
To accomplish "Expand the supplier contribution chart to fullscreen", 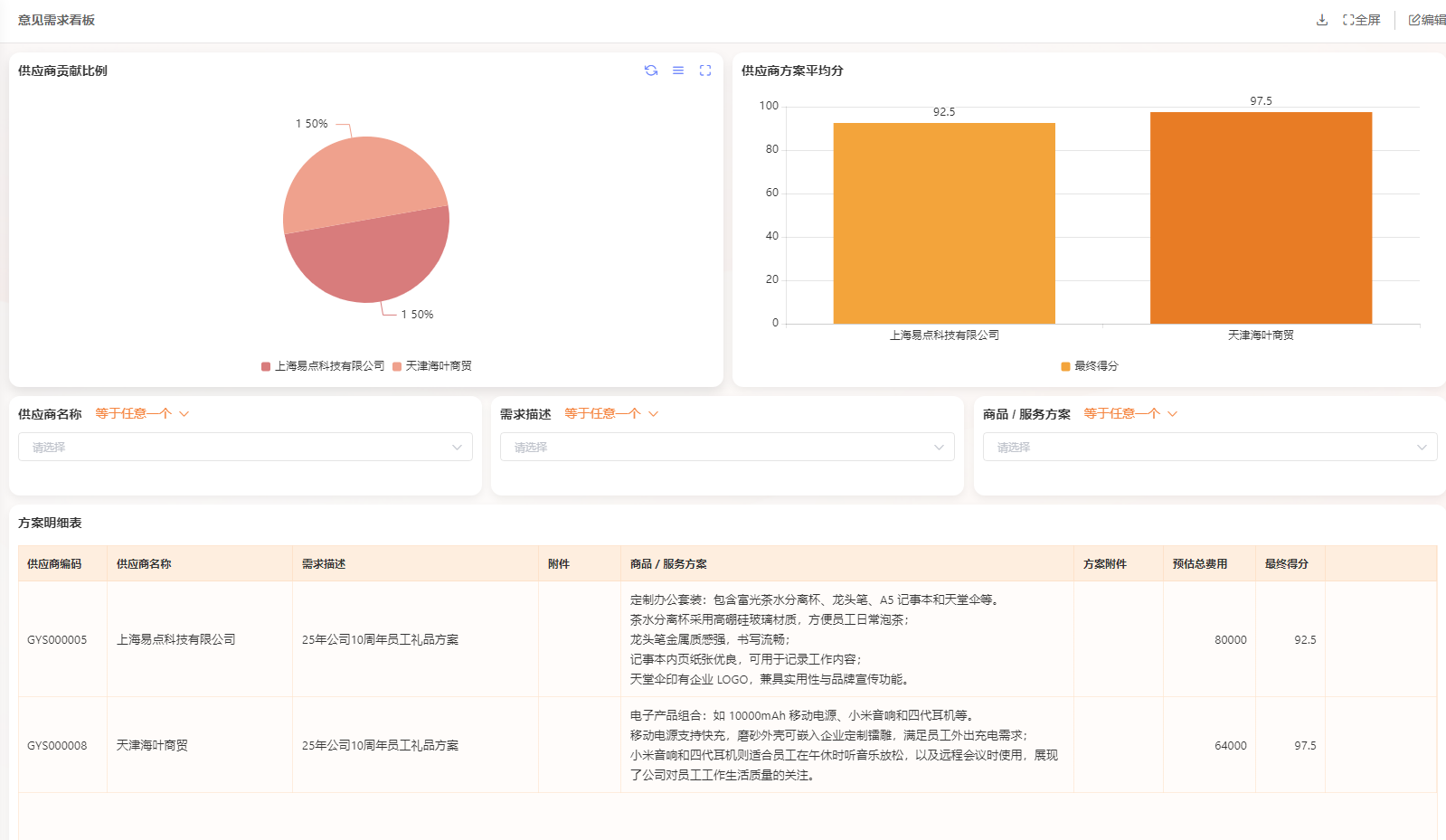I will coord(705,71).
